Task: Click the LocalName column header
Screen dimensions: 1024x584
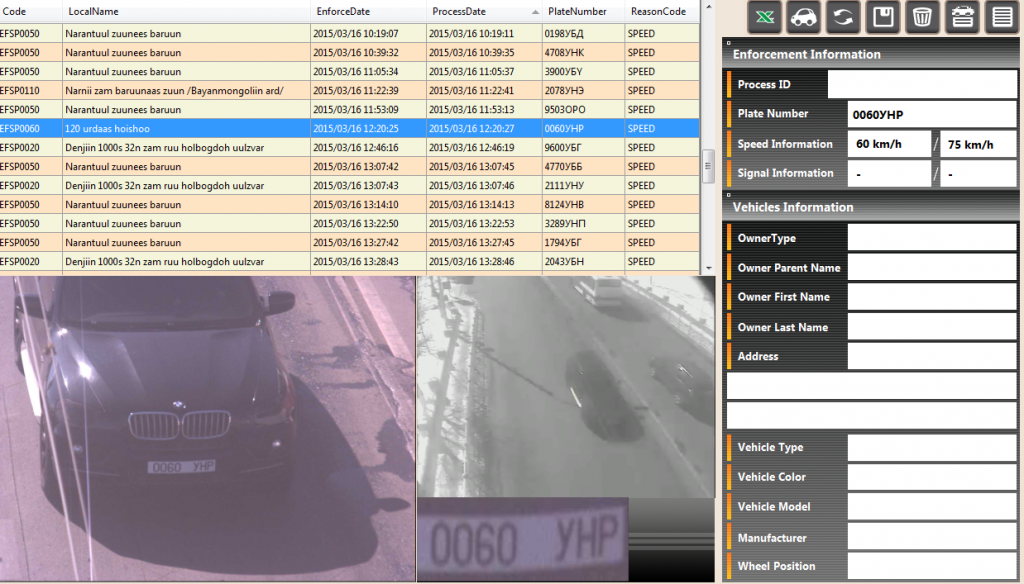Action: tap(93, 11)
